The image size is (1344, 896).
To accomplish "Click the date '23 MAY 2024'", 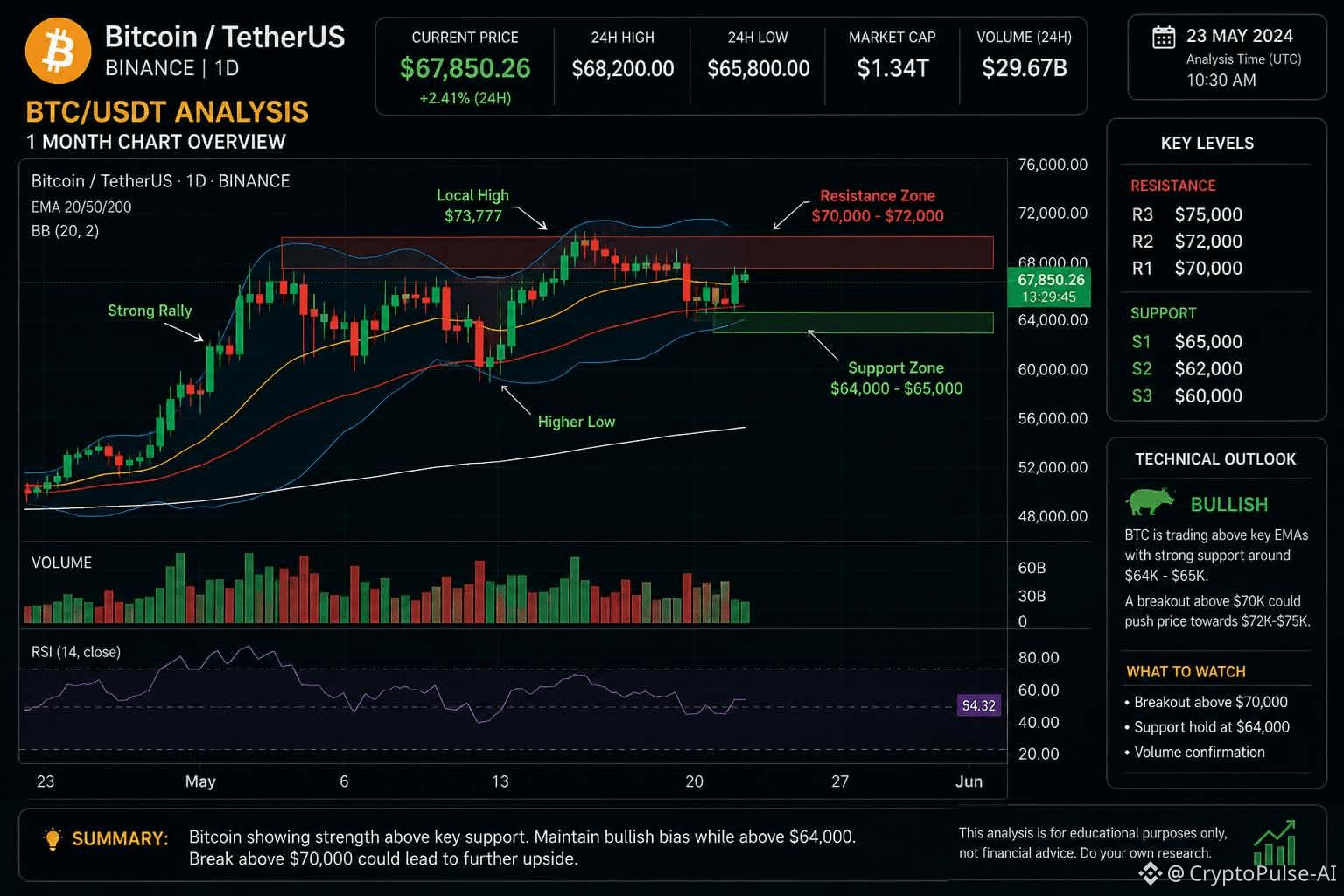I will [1240, 36].
